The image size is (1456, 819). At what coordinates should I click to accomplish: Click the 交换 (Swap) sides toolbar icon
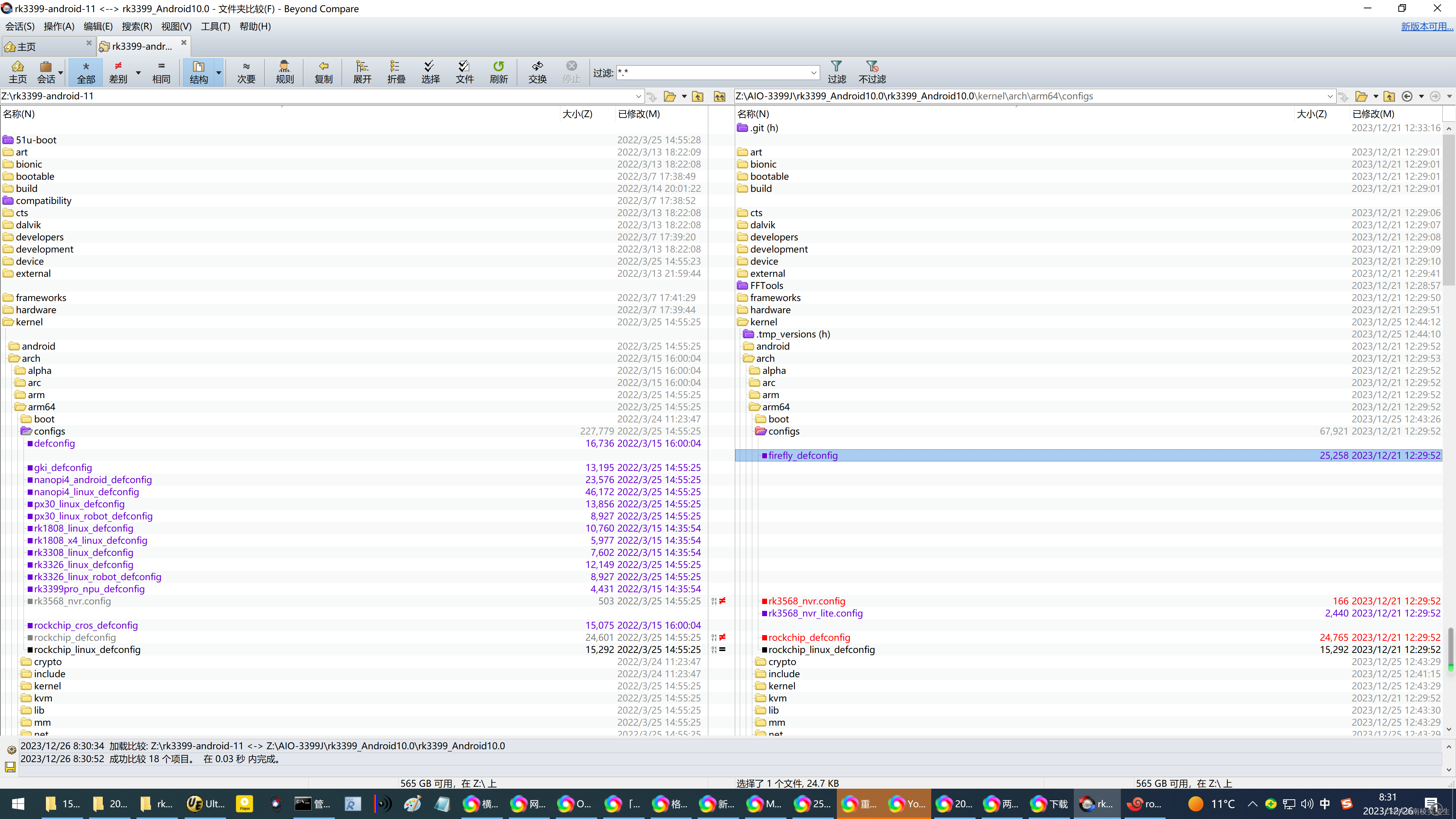pos(537,70)
